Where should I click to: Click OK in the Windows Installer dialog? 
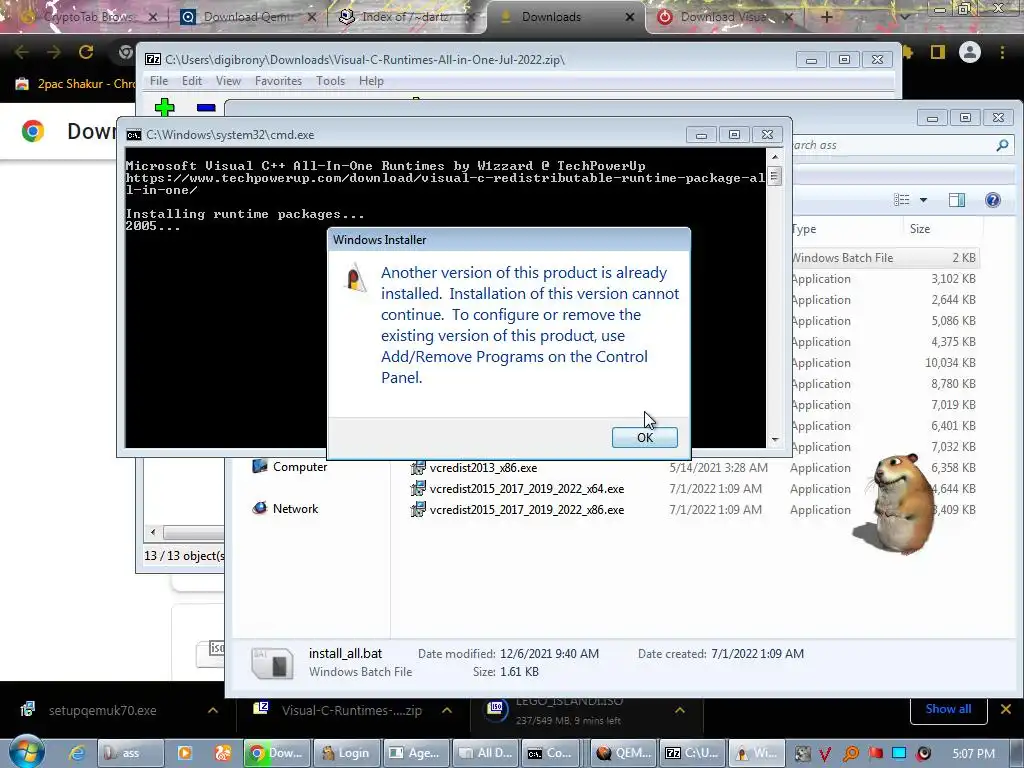645,438
